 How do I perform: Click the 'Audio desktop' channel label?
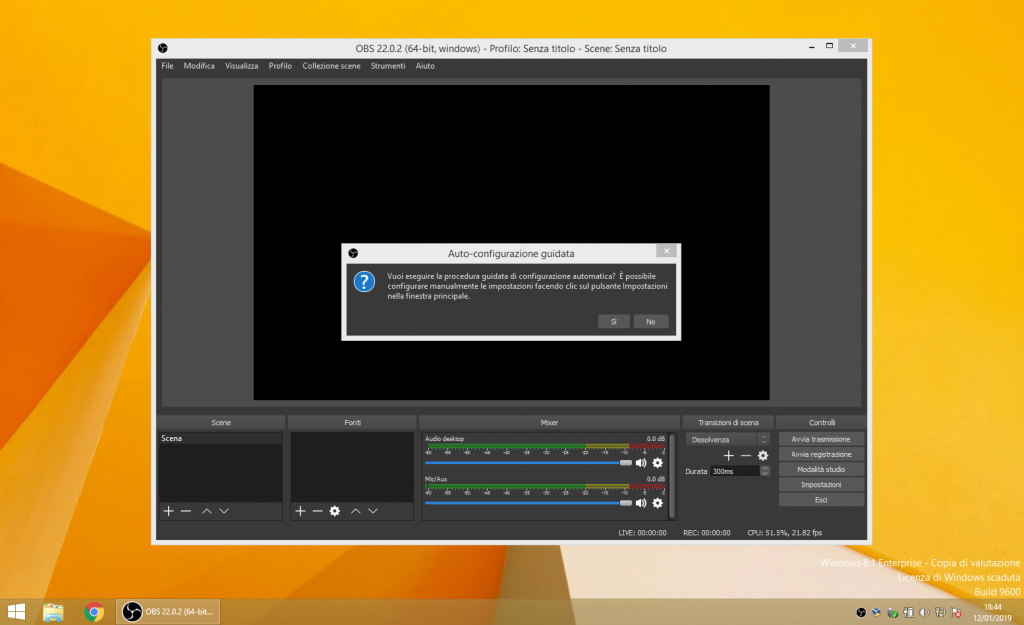(445, 439)
